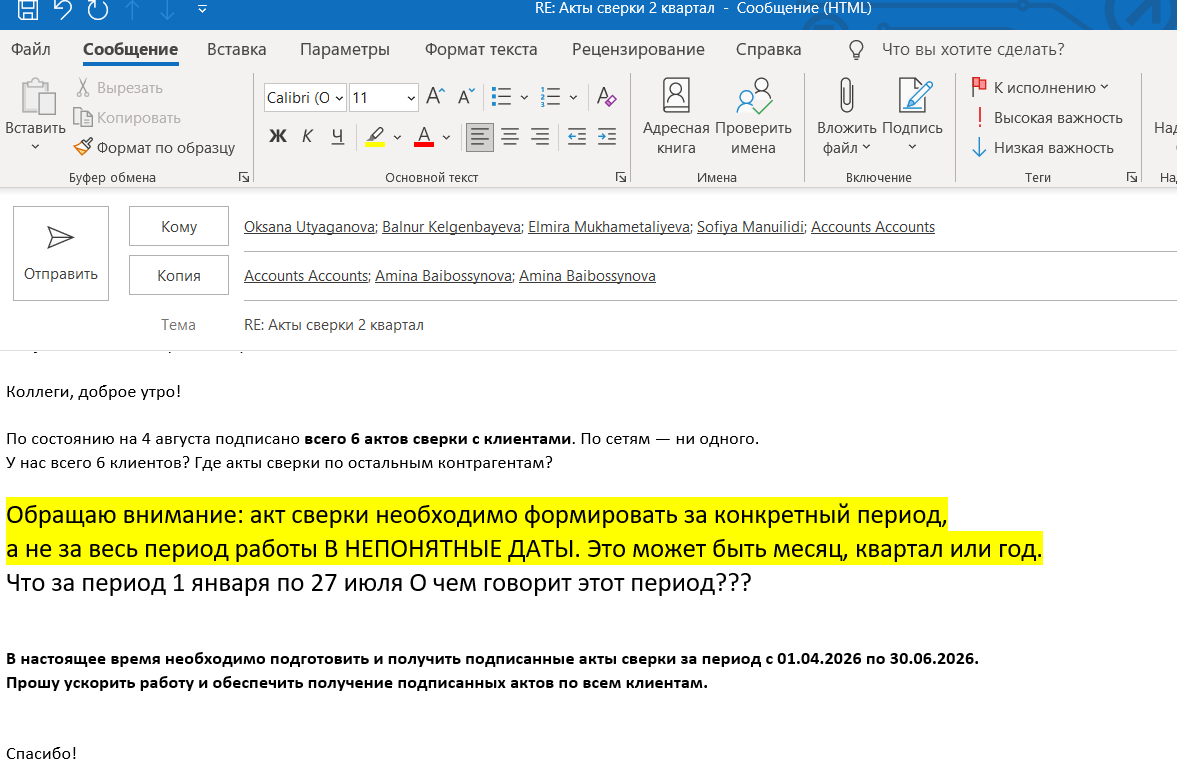Viewport: 1177px width, 771px height.
Task: Click Проверить имена icon
Action: pos(753,116)
